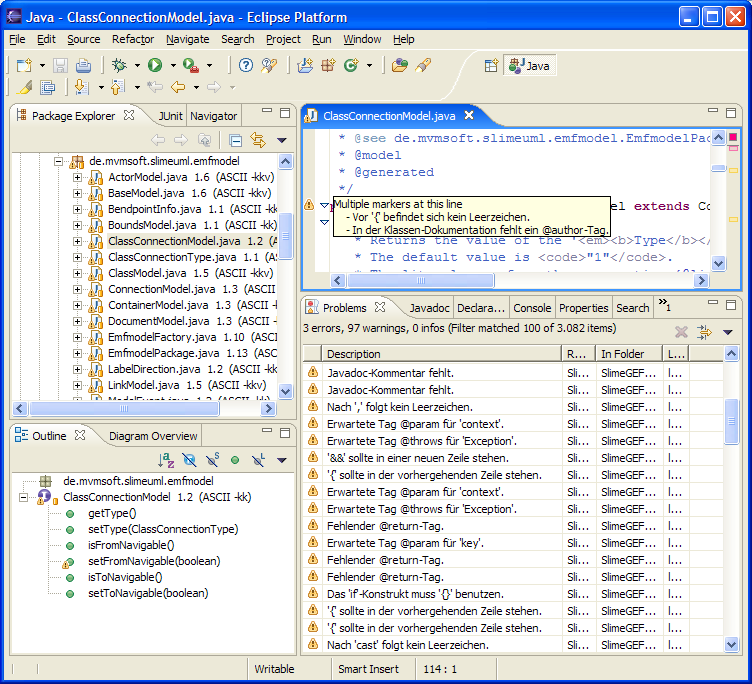The image size is (752, 684).
Task: Open Problems view menu triangle
Action: (x=728, y=332)
